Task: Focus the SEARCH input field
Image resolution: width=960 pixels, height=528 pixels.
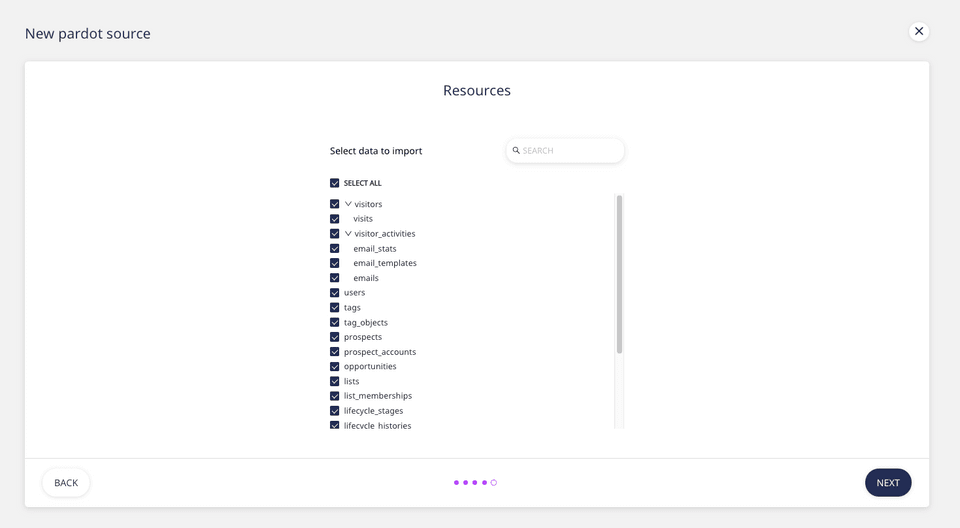Action: click(x=570, y=151)
